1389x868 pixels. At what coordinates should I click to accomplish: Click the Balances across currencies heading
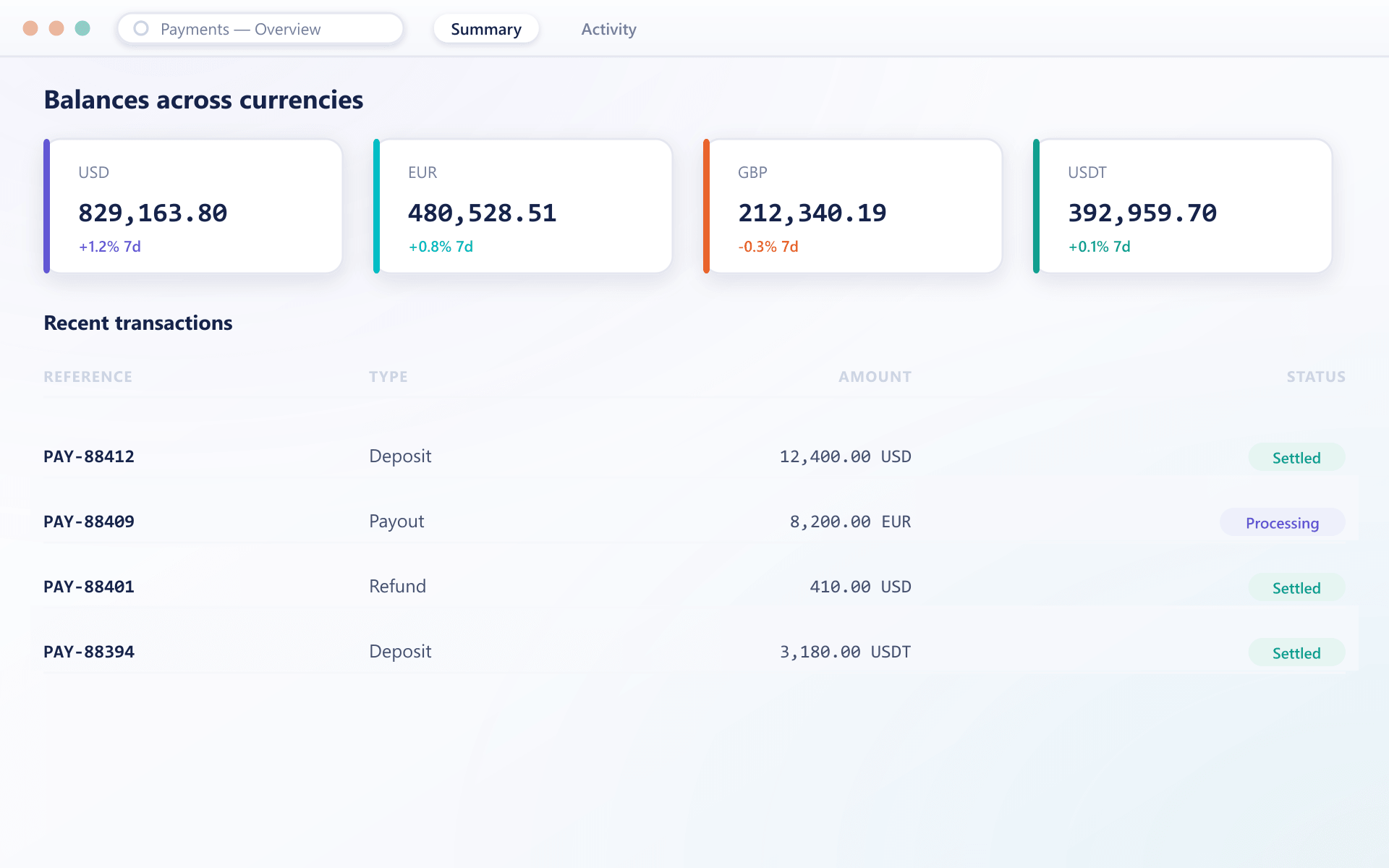pos(203,100)
